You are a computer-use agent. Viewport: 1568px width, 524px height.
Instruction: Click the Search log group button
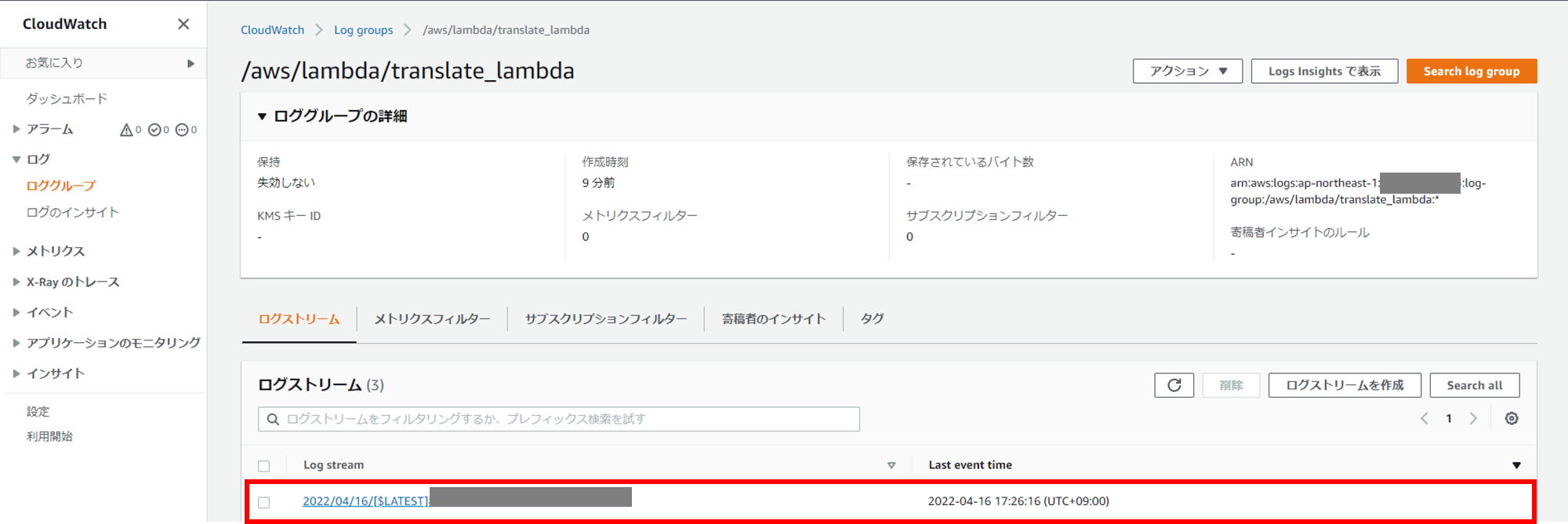[x=1471, y=71]
